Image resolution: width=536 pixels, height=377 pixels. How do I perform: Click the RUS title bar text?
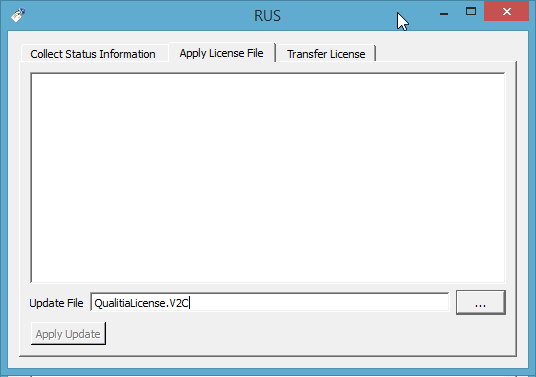click(x=267, y=16)
